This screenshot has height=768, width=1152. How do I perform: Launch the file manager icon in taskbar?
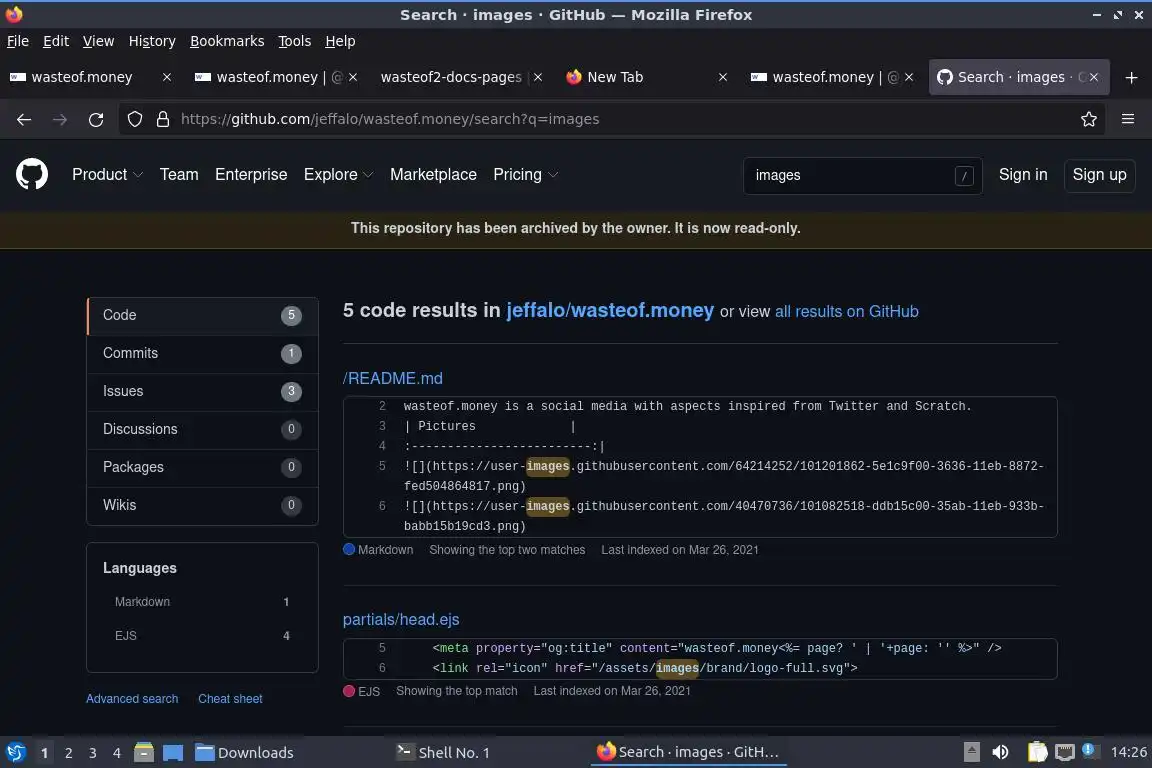[x=144, y=752]
